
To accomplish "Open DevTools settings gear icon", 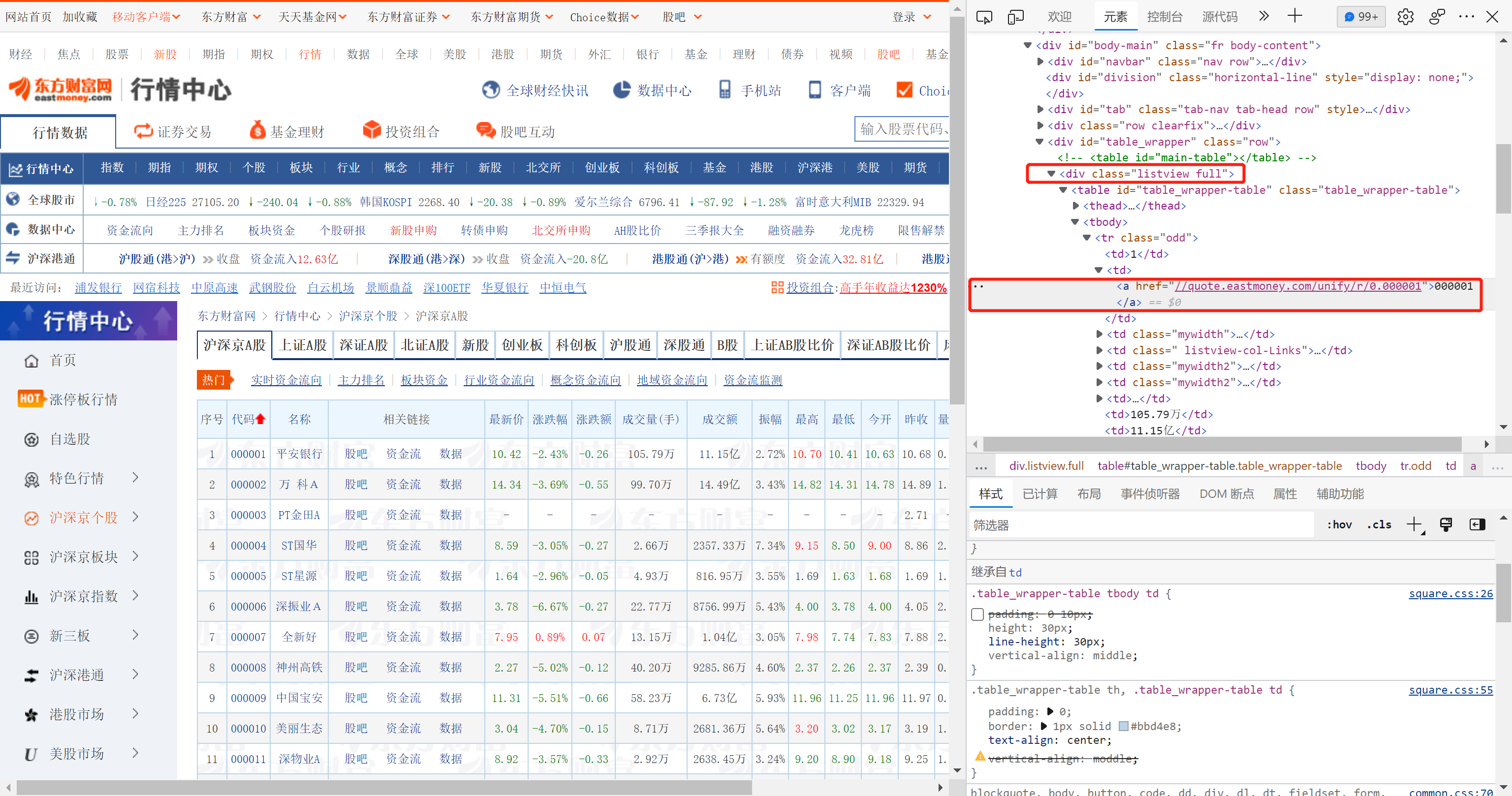I will (1405, 16).
